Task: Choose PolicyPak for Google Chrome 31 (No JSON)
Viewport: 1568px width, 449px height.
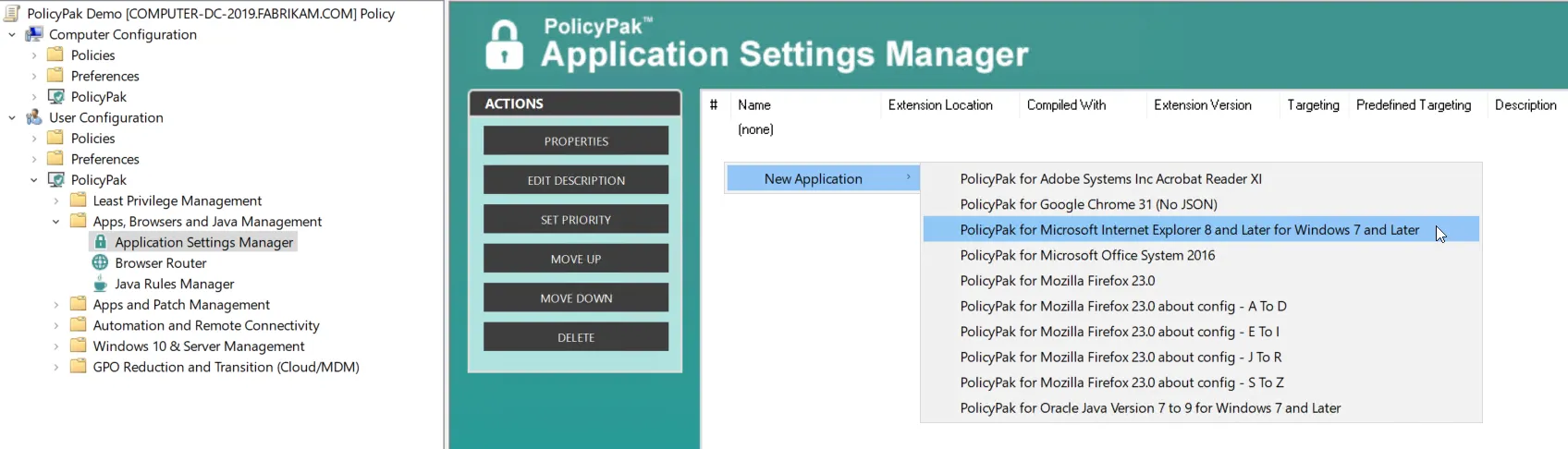Action: 1201,204
